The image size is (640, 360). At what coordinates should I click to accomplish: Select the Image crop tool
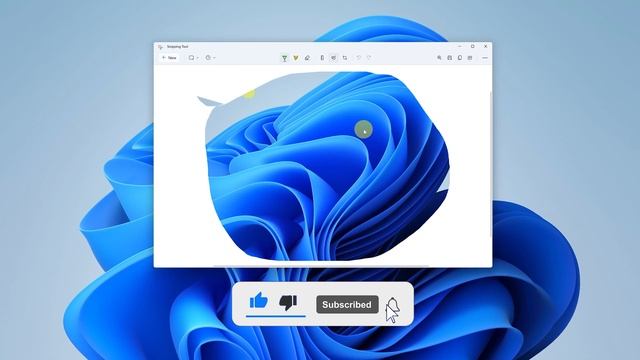pyautogui.click(x=345, y=58)
